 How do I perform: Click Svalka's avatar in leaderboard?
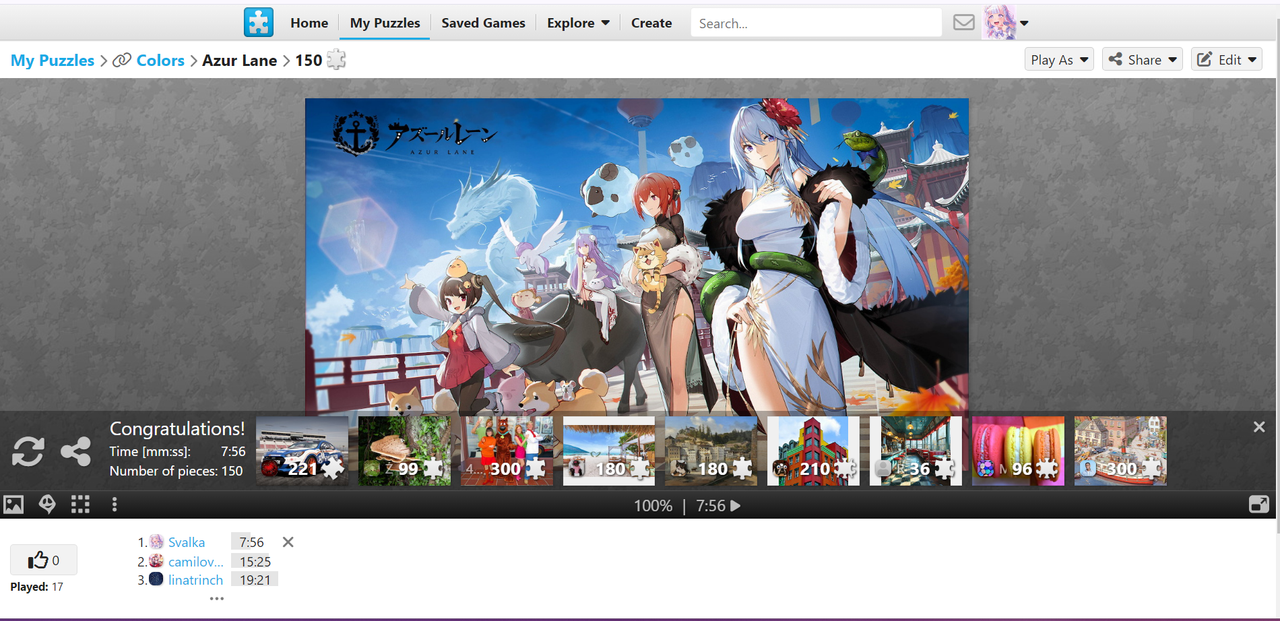point(156,542)
